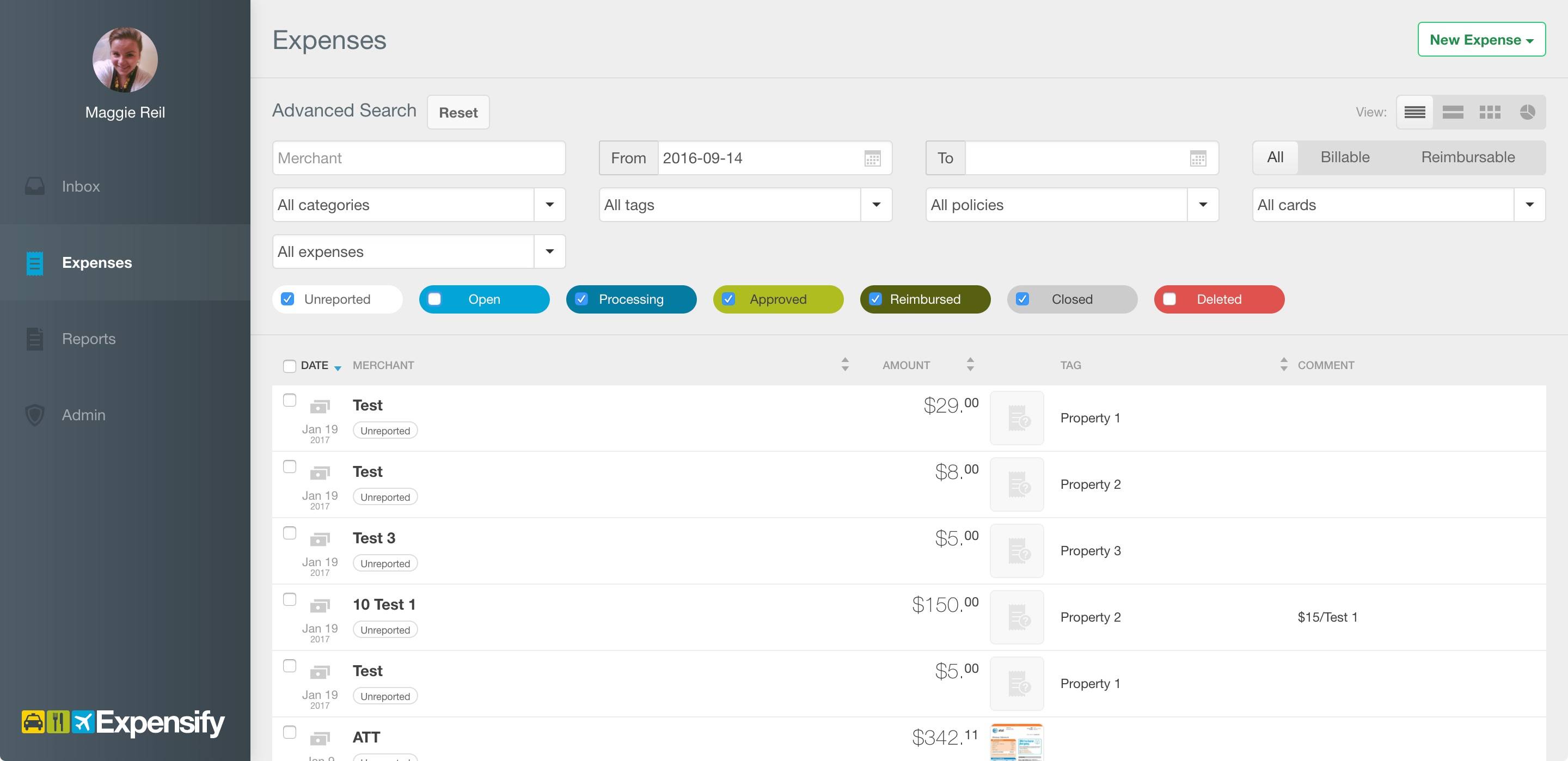Click the Admin sidebar icon
Screen dimensions: 1568x761
pyautogui.click(x=33, y=414)
